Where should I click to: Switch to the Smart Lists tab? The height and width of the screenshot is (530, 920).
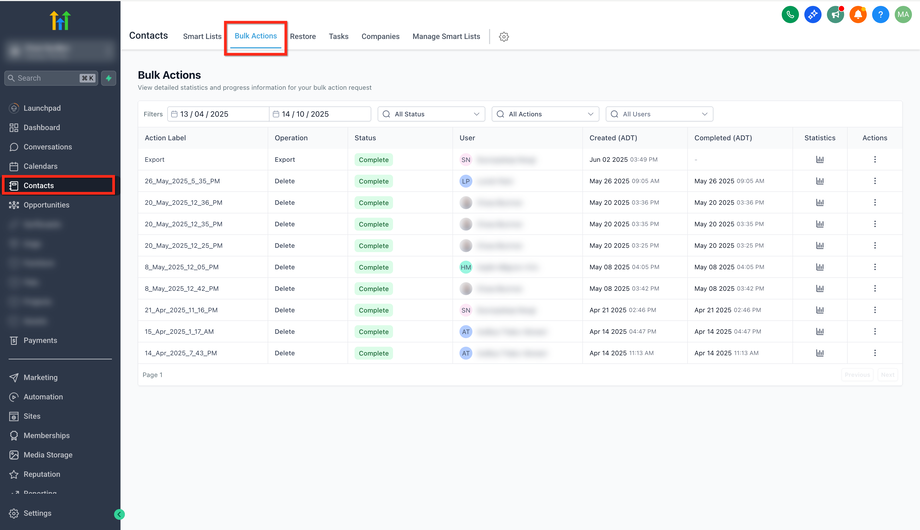[x=202, y=37]
